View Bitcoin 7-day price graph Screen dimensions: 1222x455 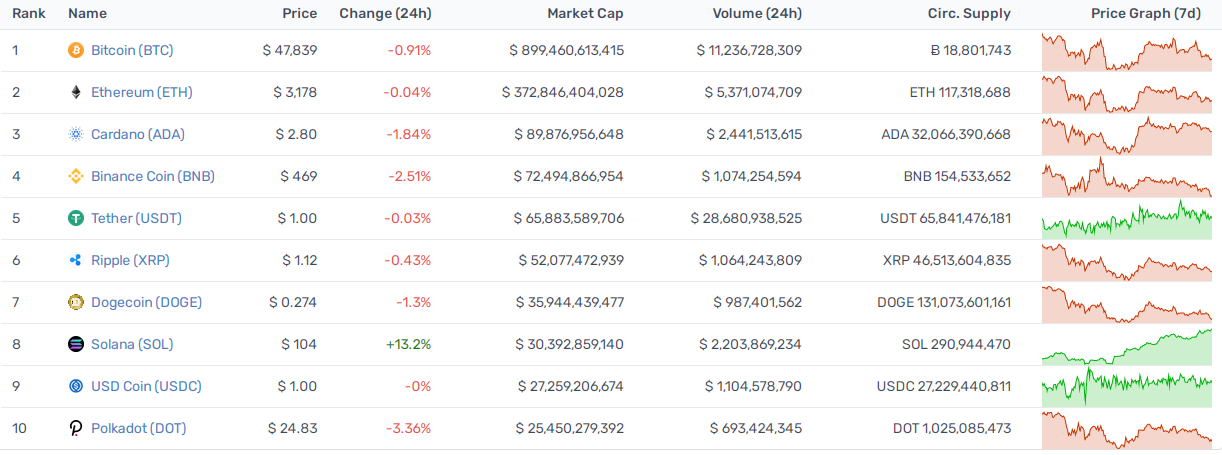pos(1126,50)
